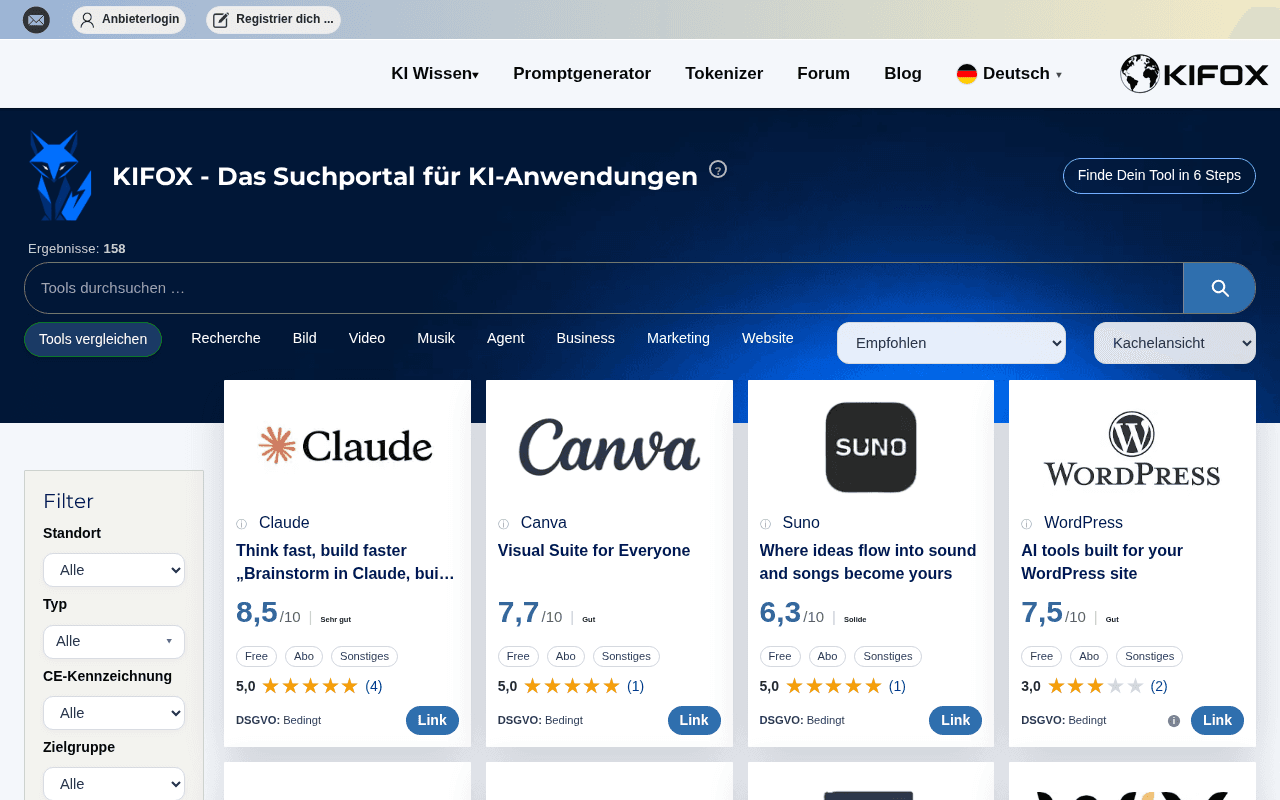This screenshot has height=800, width=1280.
Task: Click the Sonstiges tag on Suno card
Action: pos(888,657)
